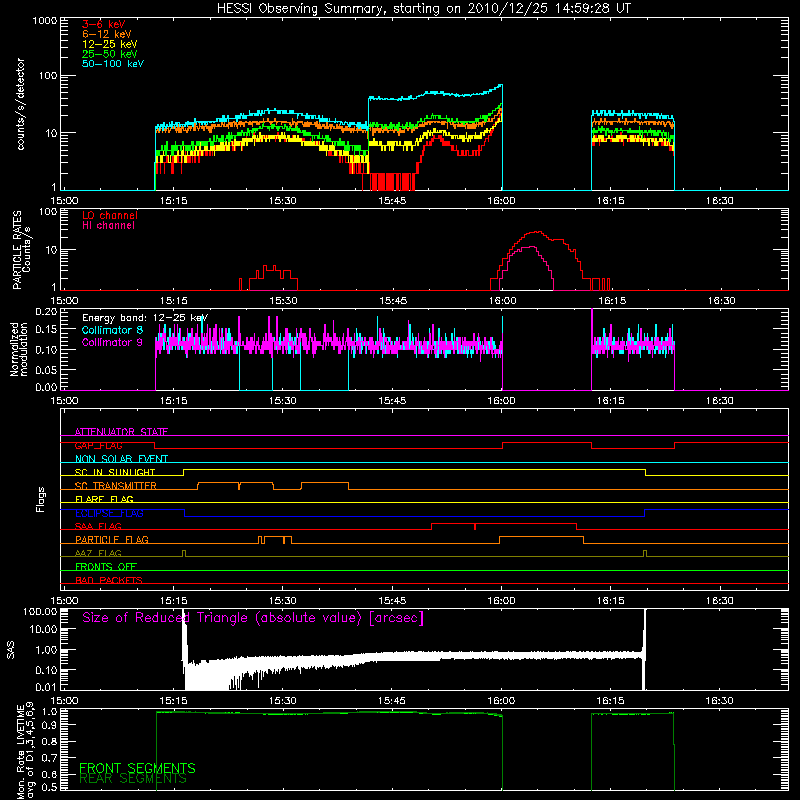The image size is (800, 800).
Task: Click the vertical Flags axis title
Action: pyautogui.click(x=41, y=499)
